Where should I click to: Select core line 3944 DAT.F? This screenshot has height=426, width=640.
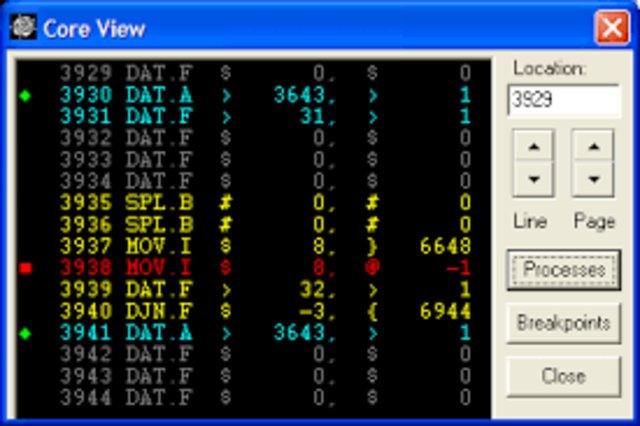pos(265,398)
